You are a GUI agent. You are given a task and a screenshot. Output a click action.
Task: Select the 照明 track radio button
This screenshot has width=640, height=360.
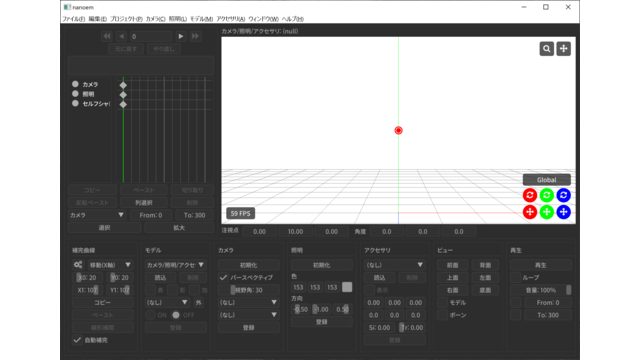(x=75, y=94)
